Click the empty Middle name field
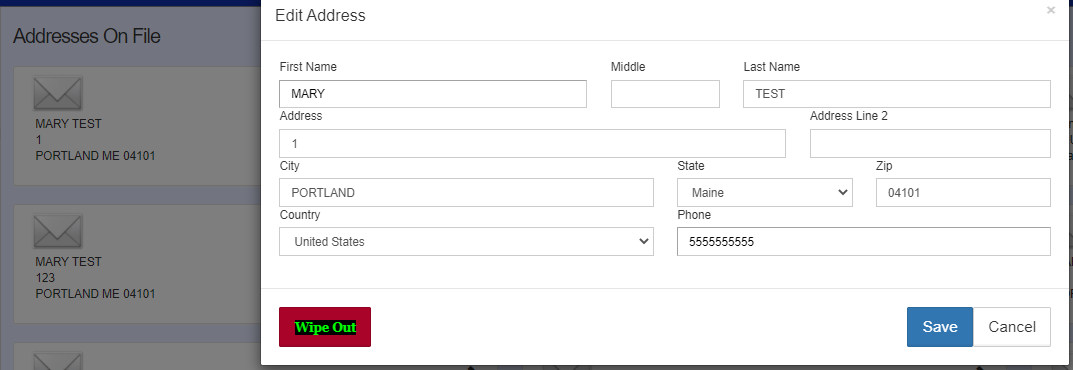 [665, 94]
